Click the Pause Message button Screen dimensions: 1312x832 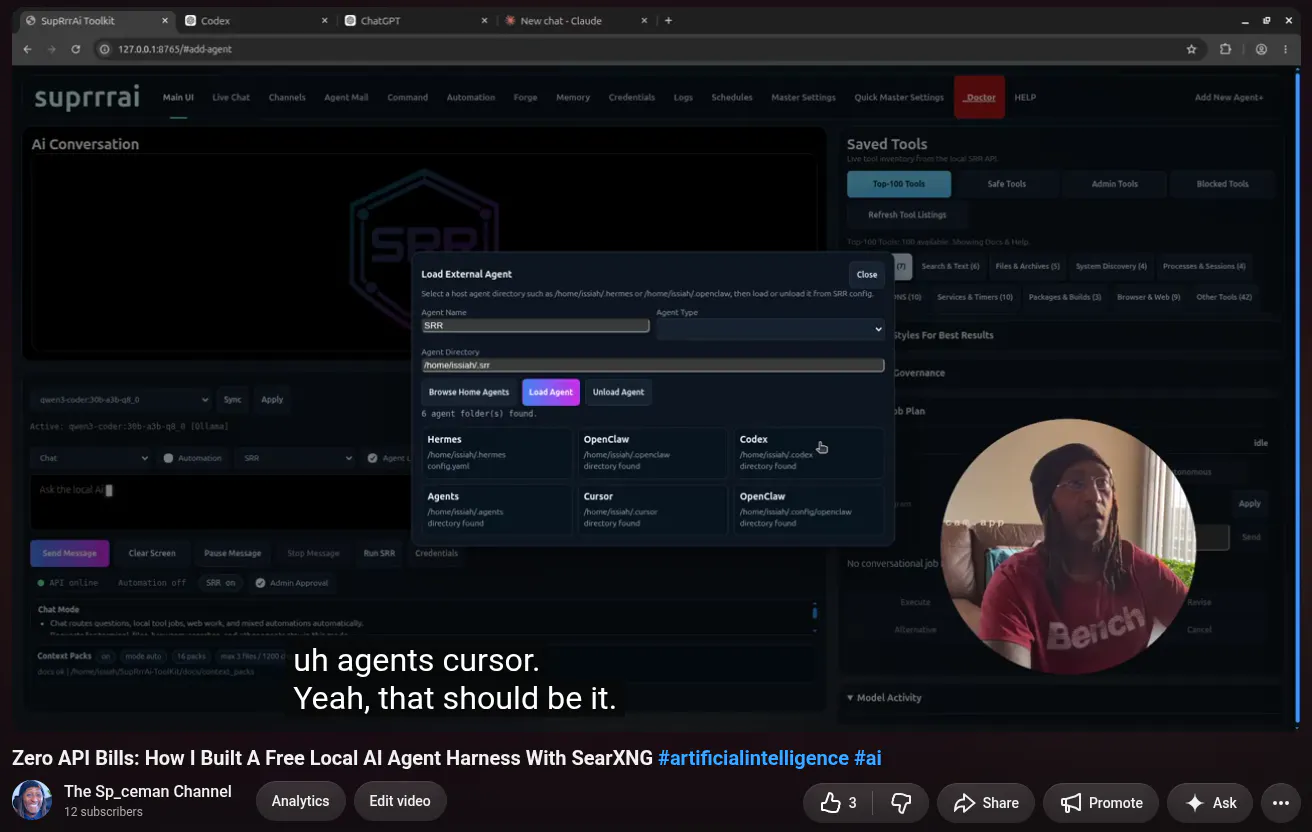pyautogui.click(x=232, y=553)
